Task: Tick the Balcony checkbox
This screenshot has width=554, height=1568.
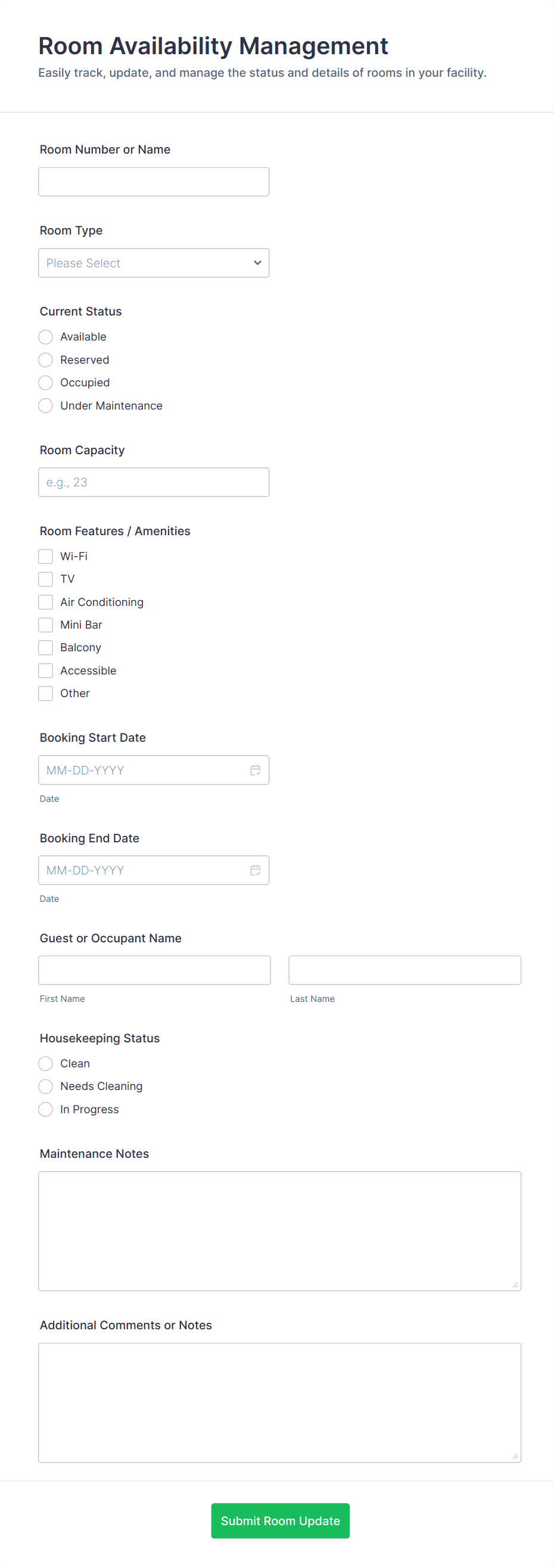Action: (46, 647)
